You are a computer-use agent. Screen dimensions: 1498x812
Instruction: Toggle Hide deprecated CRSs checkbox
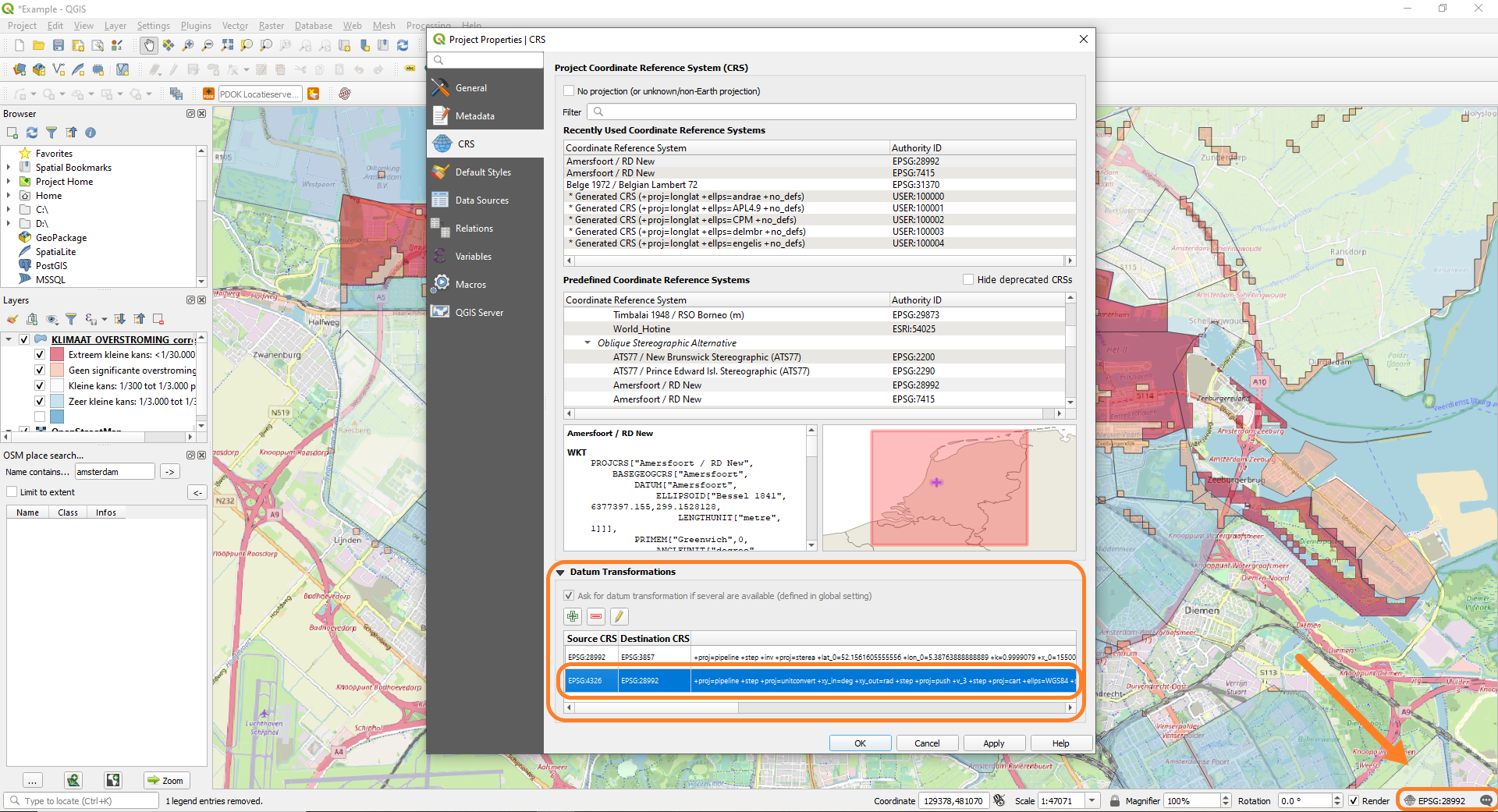click(968, 279)
